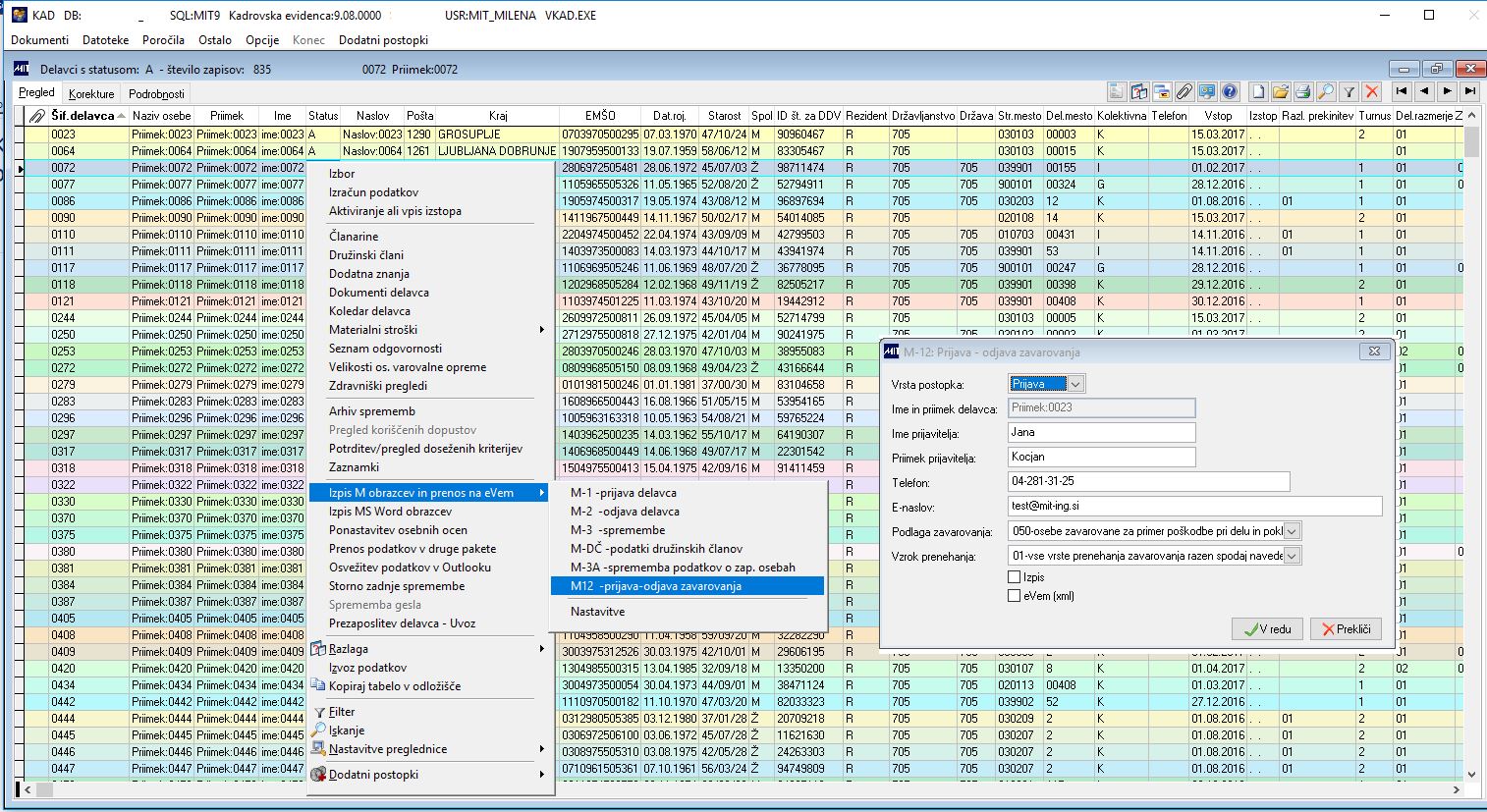Go to previous record arrow
This screenshot has height=812, width=1487.
point(1424,91)
